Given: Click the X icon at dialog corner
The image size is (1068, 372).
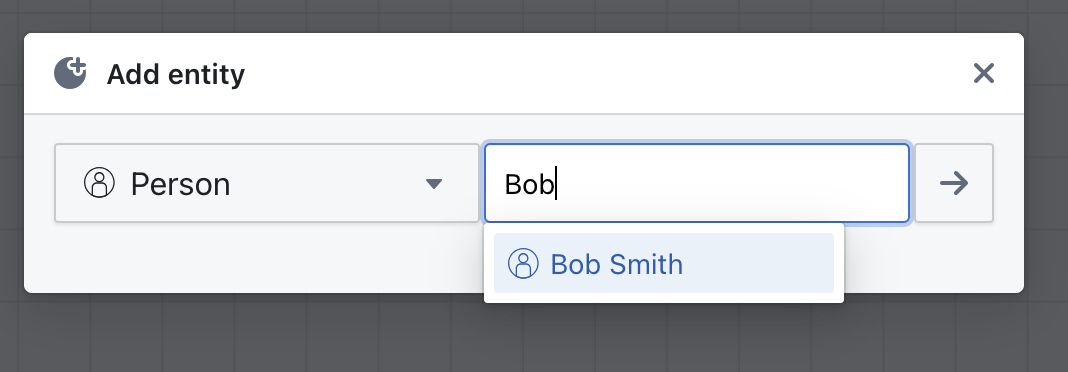Looking at the screenshot, I should pyautogui.click(x=984, y=73).
